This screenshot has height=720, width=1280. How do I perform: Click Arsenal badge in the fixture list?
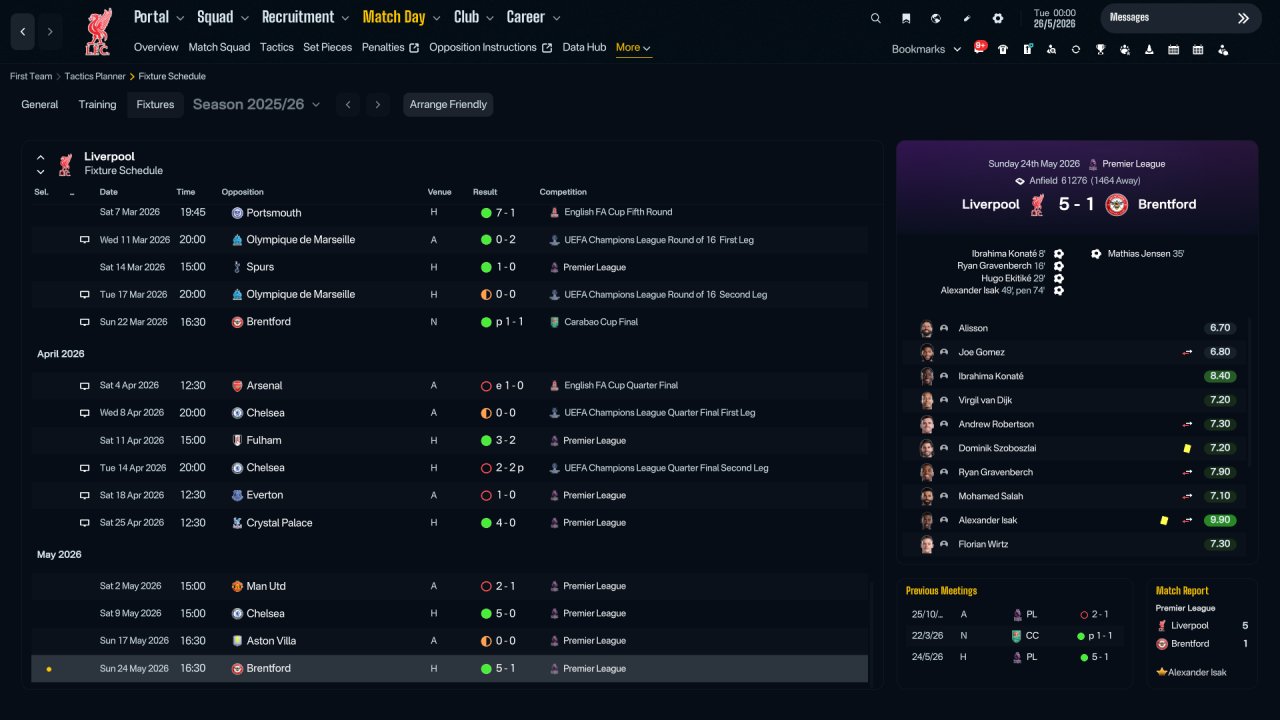click(x=237, y=386)
